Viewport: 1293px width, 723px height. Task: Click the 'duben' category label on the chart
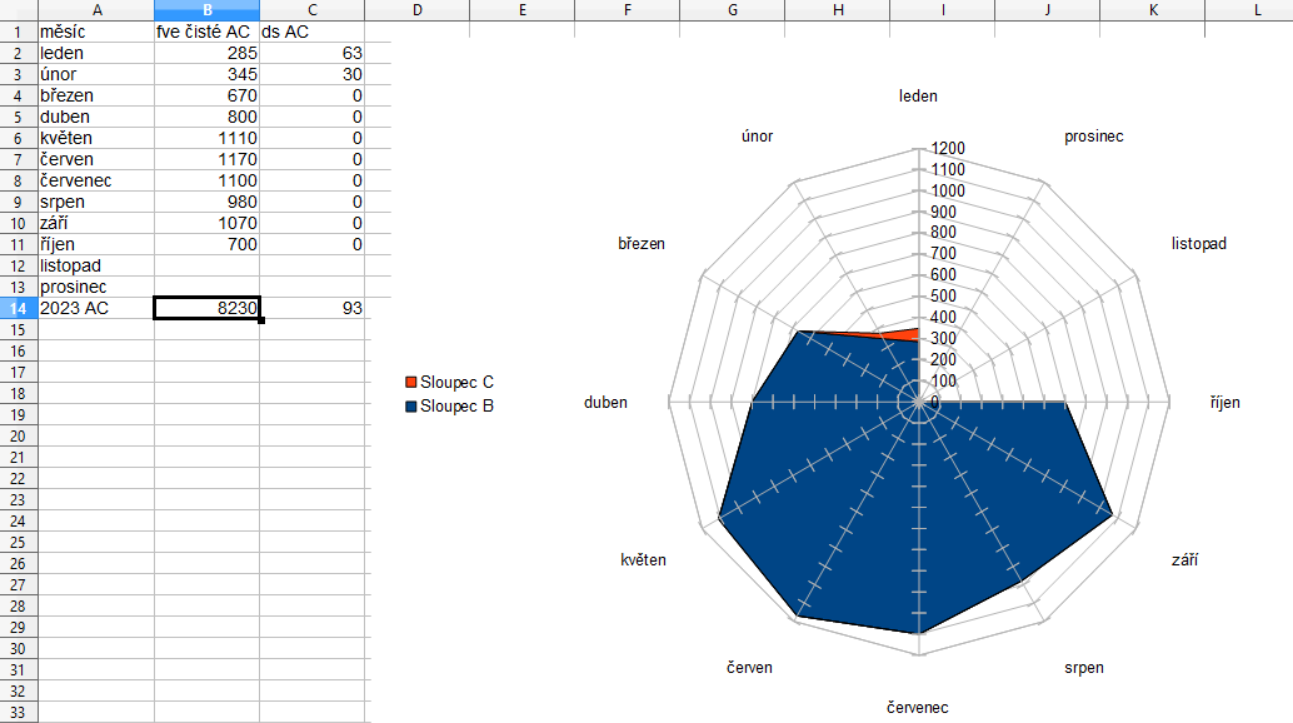point(606,402)
